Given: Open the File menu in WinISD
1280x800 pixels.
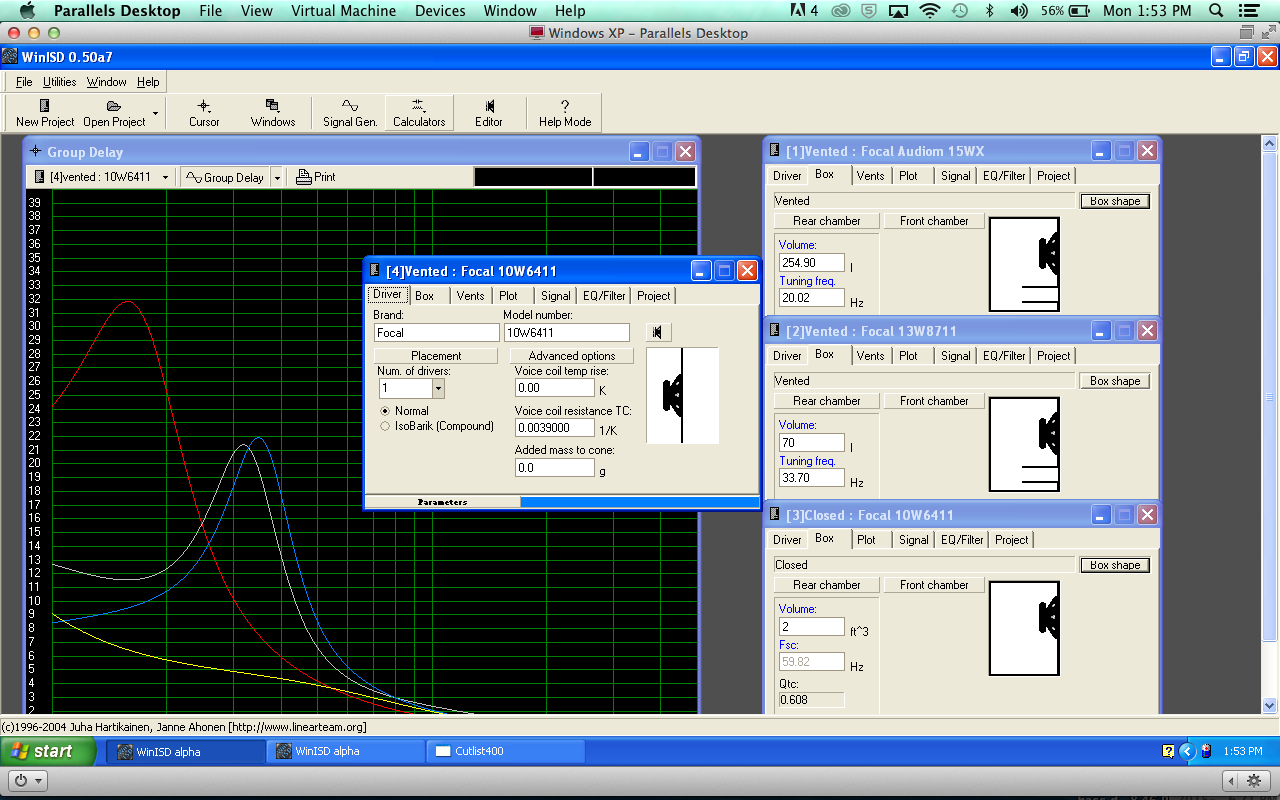Looking at the screenshot, I should [24, 82].
